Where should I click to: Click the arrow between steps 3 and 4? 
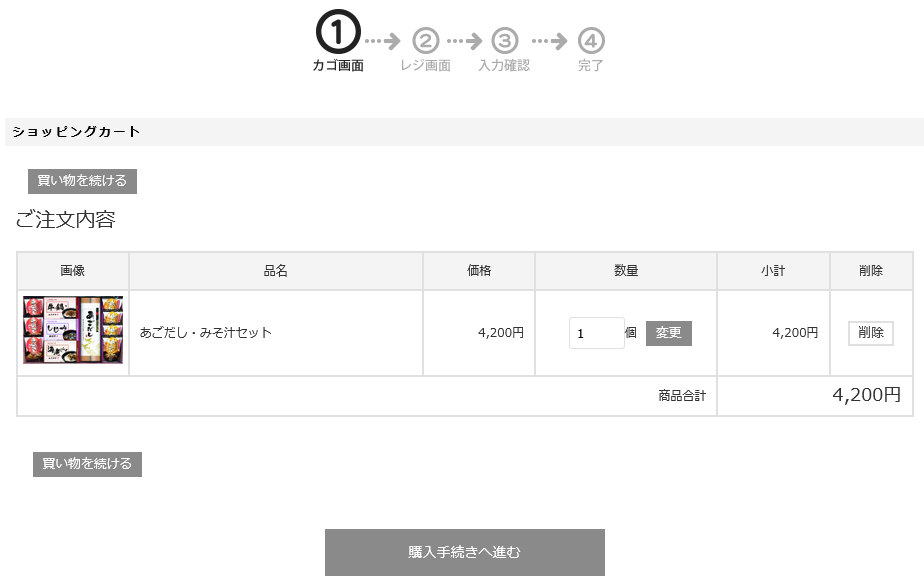point(549,41)
